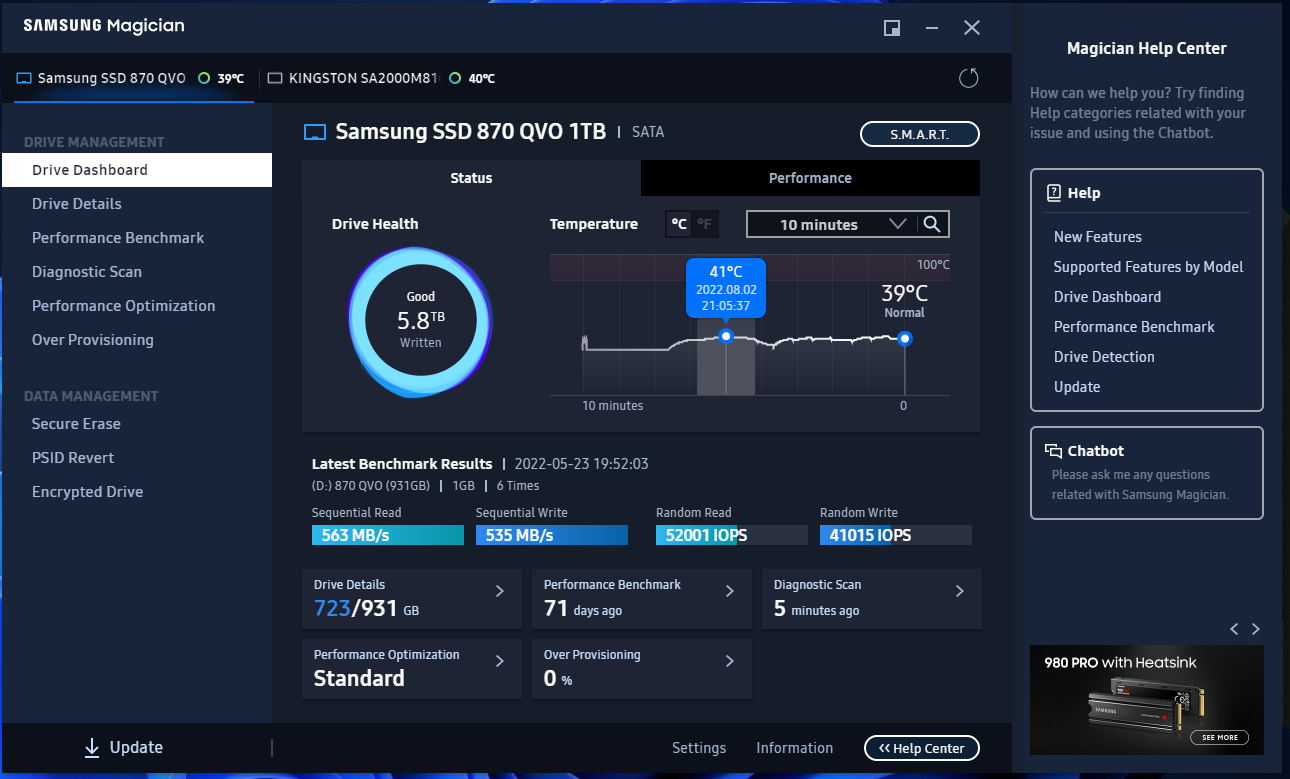Click the Update label in the bottom bar
This screenshot has height=779, width=1290.
(136, 747)
